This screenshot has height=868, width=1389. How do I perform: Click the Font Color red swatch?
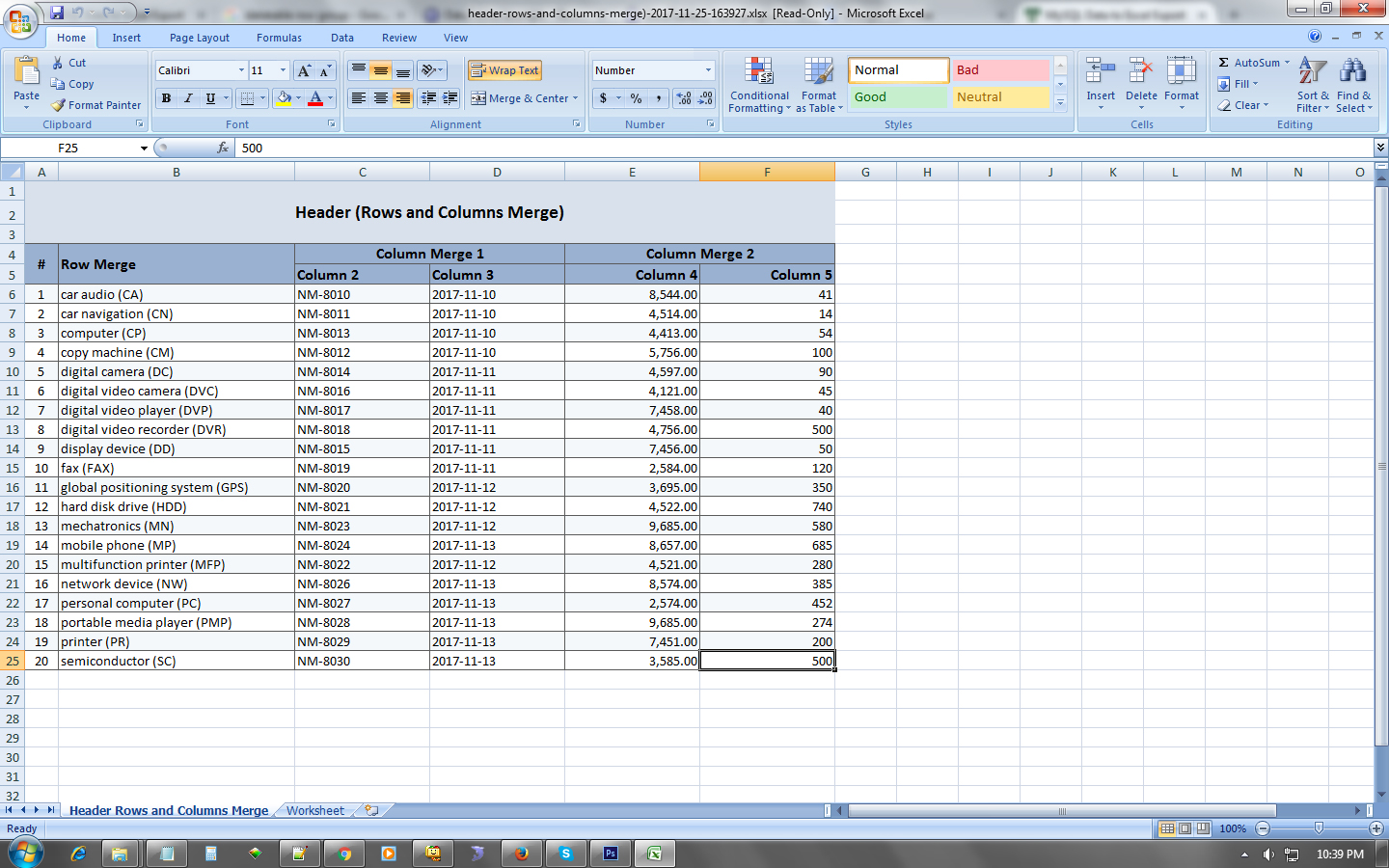pos(315,98)
